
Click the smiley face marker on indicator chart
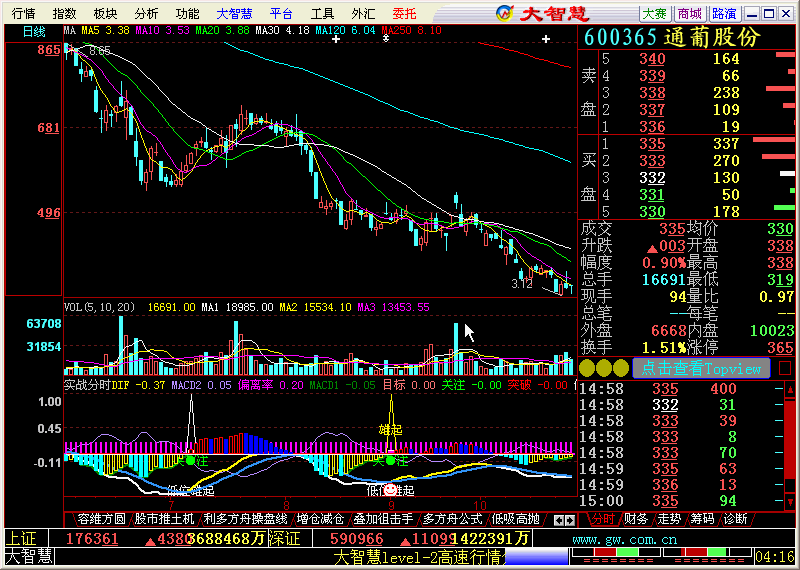click(x=390, y=490)
